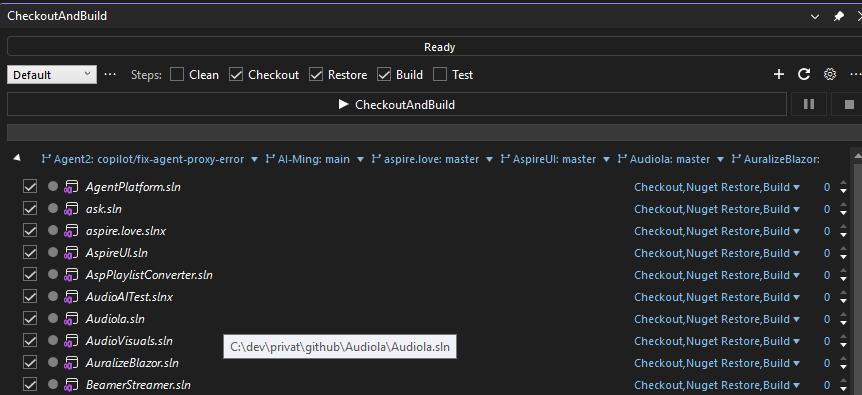Click the solution icon of Audiola.sln
862x395 pixels.
[x=71, y=319]
